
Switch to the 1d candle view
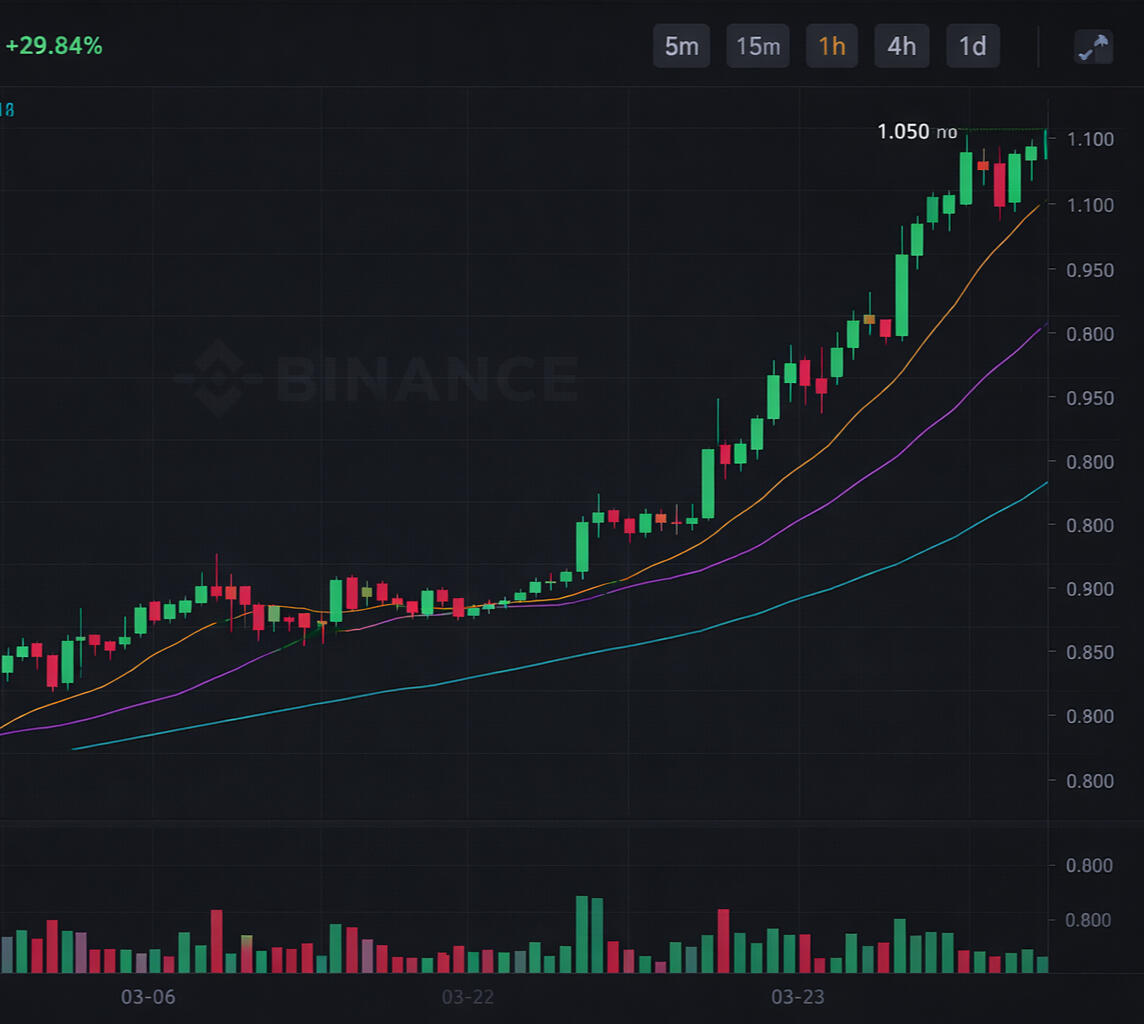972,47
